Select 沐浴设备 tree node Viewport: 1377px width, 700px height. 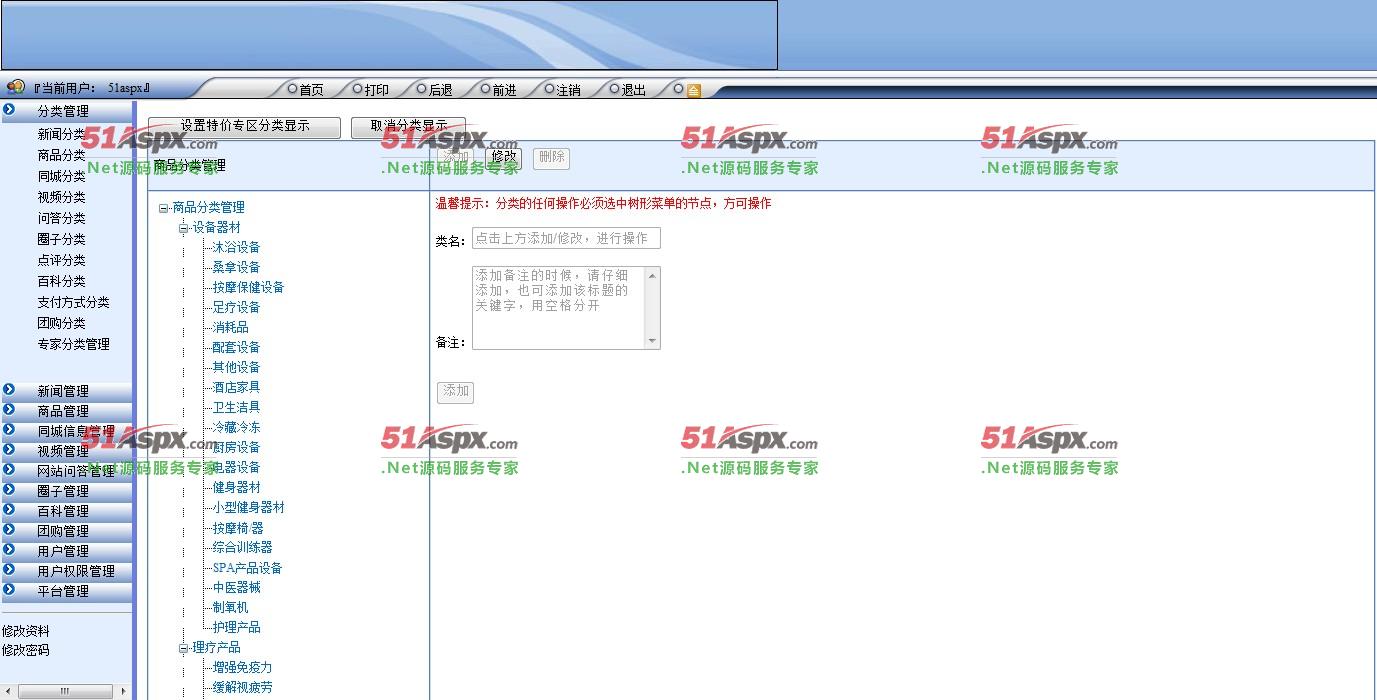click(x=236, y=247)
